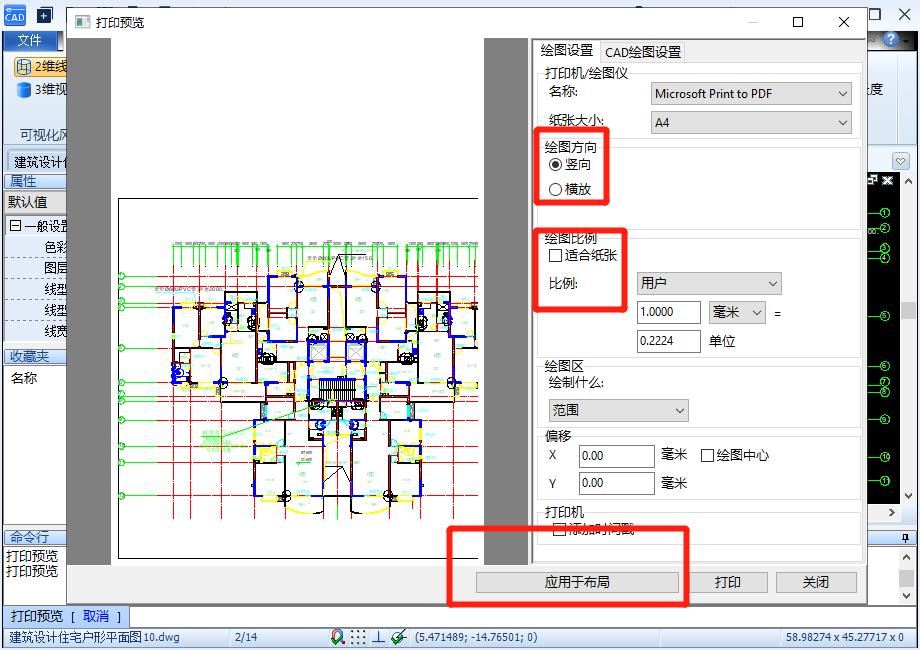Viewport: 920px width, 650px height.
Task: Select the 竖向 portrait orientation radio button
Action: pos(555,164)
